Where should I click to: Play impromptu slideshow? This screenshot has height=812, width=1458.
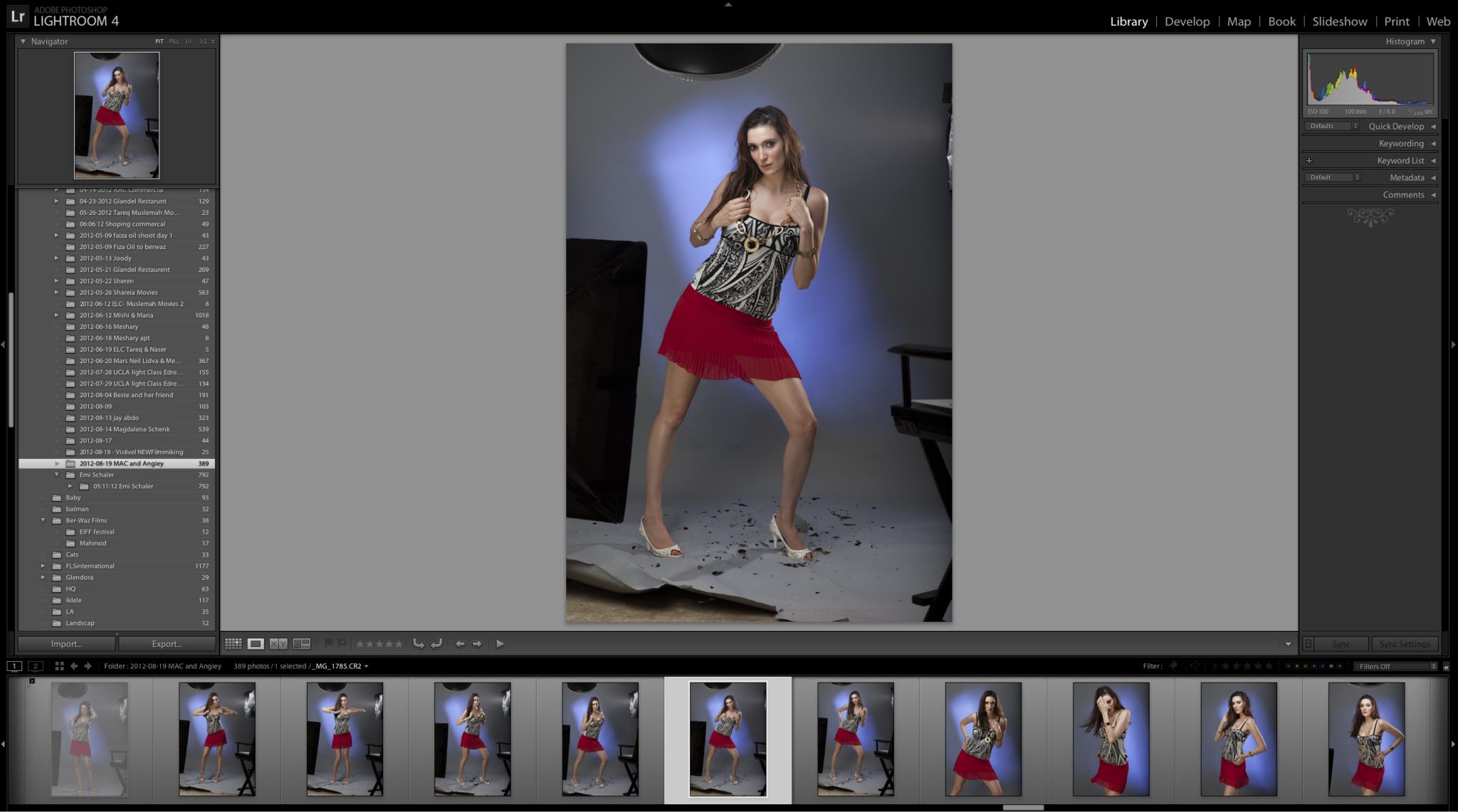click(x=500, y=643)
